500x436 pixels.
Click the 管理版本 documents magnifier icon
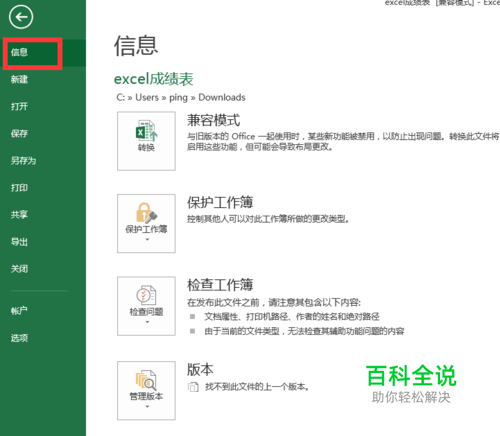point(146,380)
